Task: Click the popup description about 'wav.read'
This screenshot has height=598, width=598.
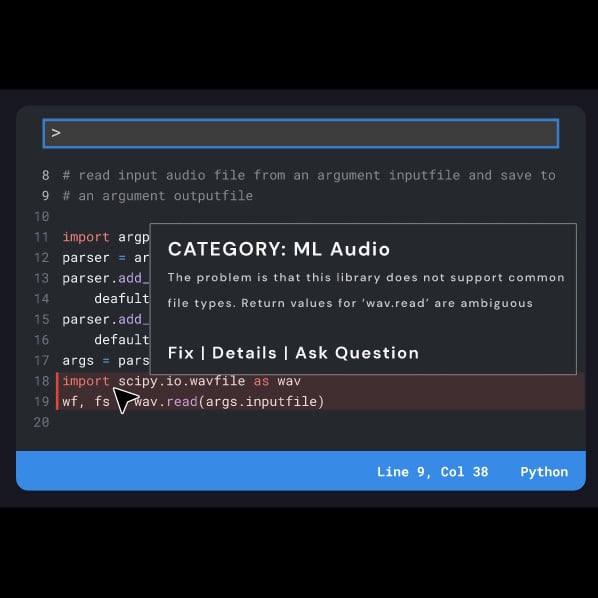Action: [350, 303]
